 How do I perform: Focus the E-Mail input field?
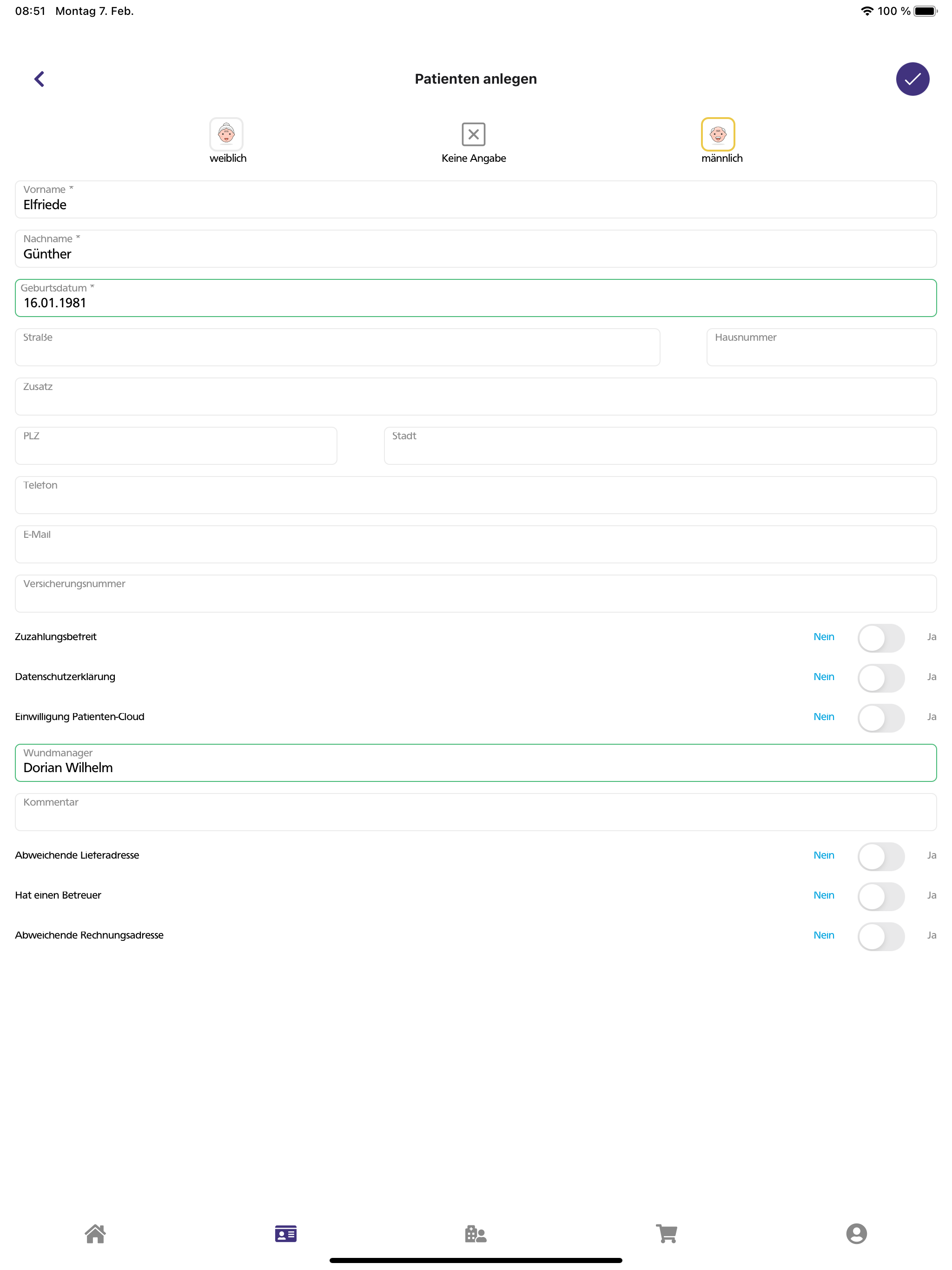tap(476, 544)
